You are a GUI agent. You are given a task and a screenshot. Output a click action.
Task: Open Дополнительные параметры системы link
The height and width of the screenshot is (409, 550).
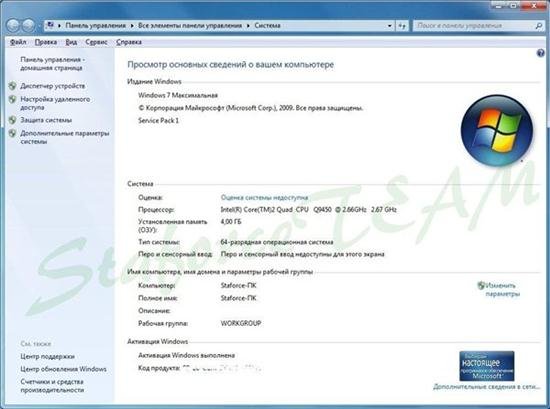(65, 137)
